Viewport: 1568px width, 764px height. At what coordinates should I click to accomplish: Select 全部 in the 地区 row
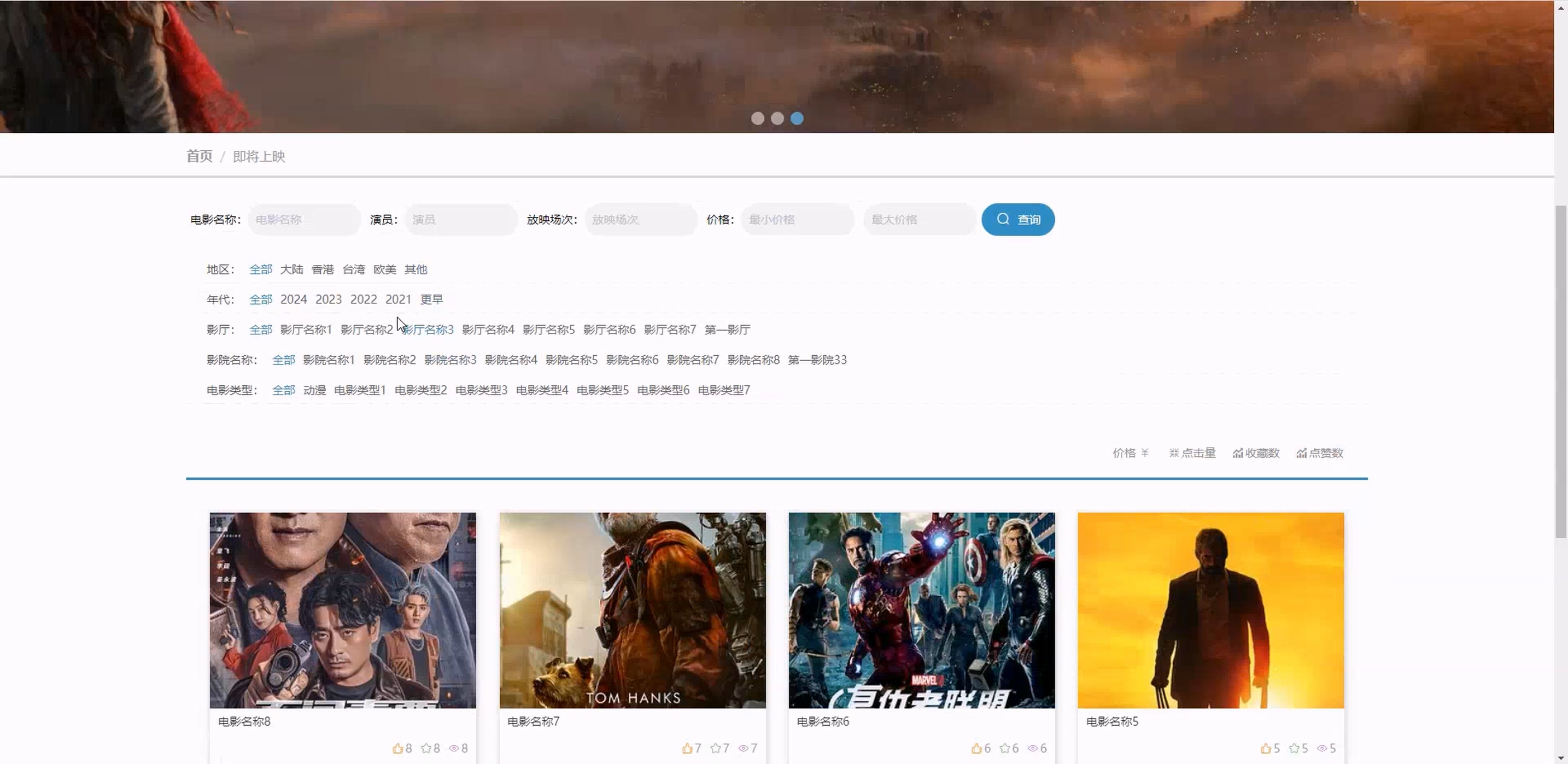[261, 269]
